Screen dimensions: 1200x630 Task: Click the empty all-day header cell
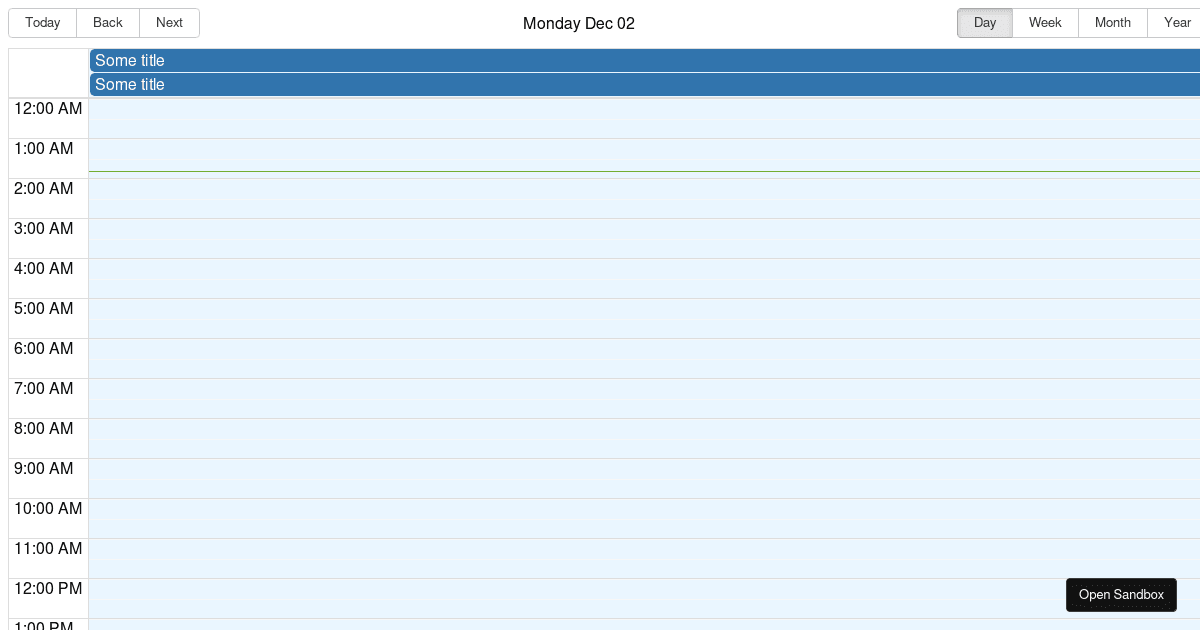[x=47, y=72]
